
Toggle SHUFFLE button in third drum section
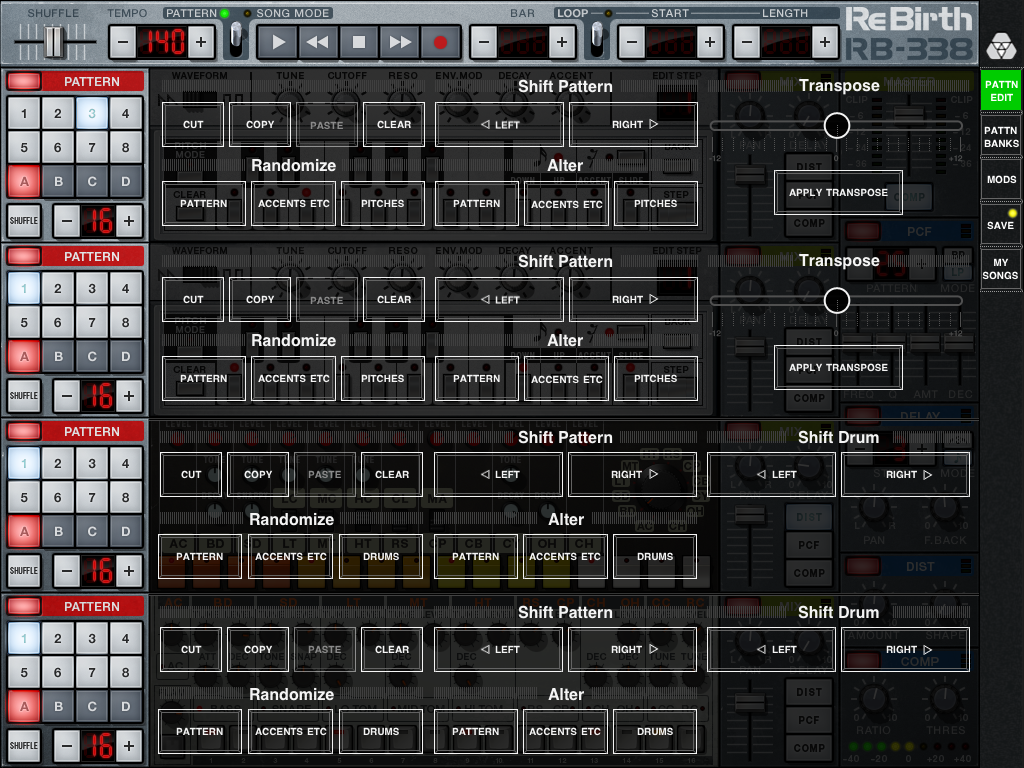[x=24, y=571]
